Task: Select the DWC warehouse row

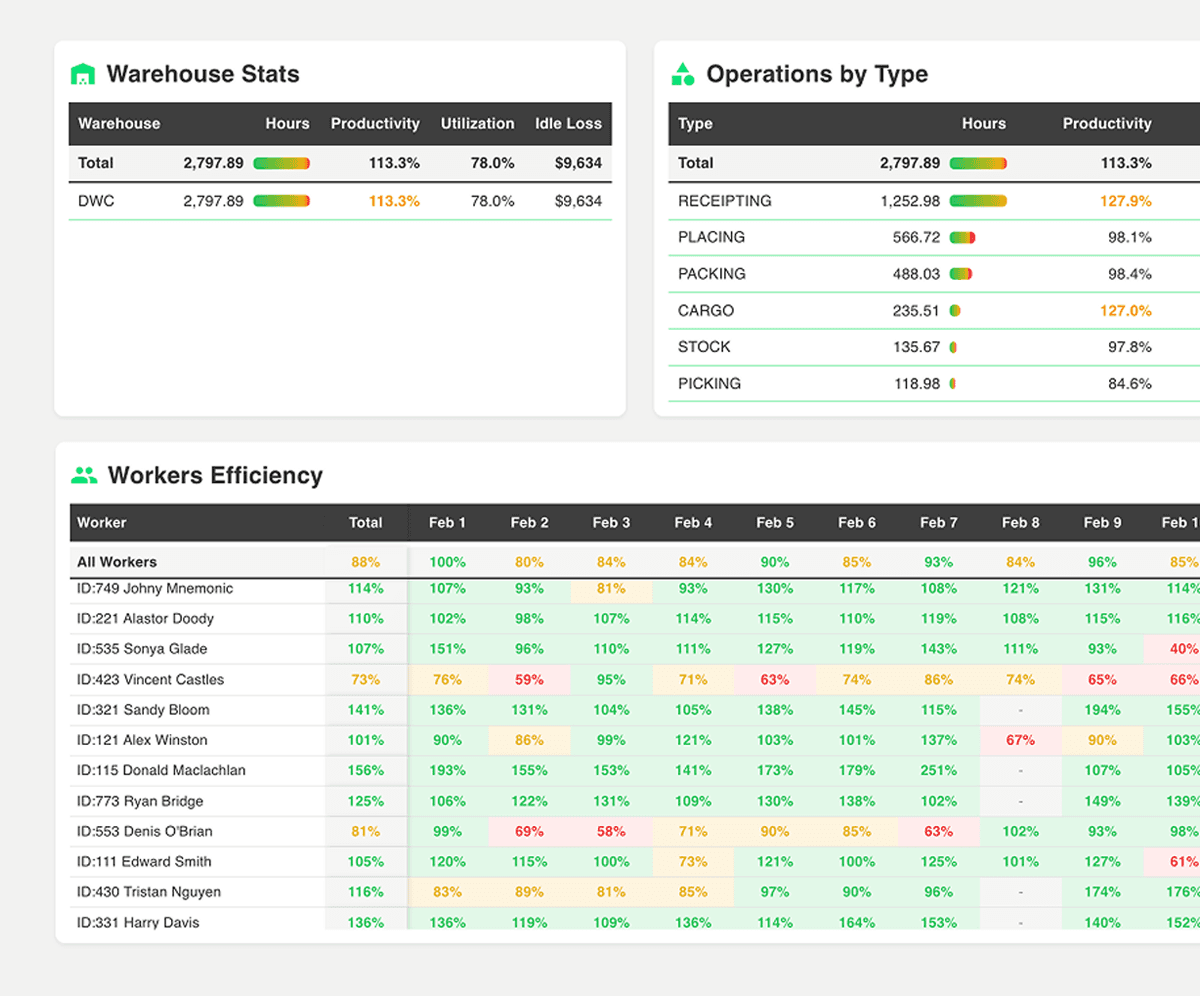Action: pyautogui.click(x=340, y=201)
